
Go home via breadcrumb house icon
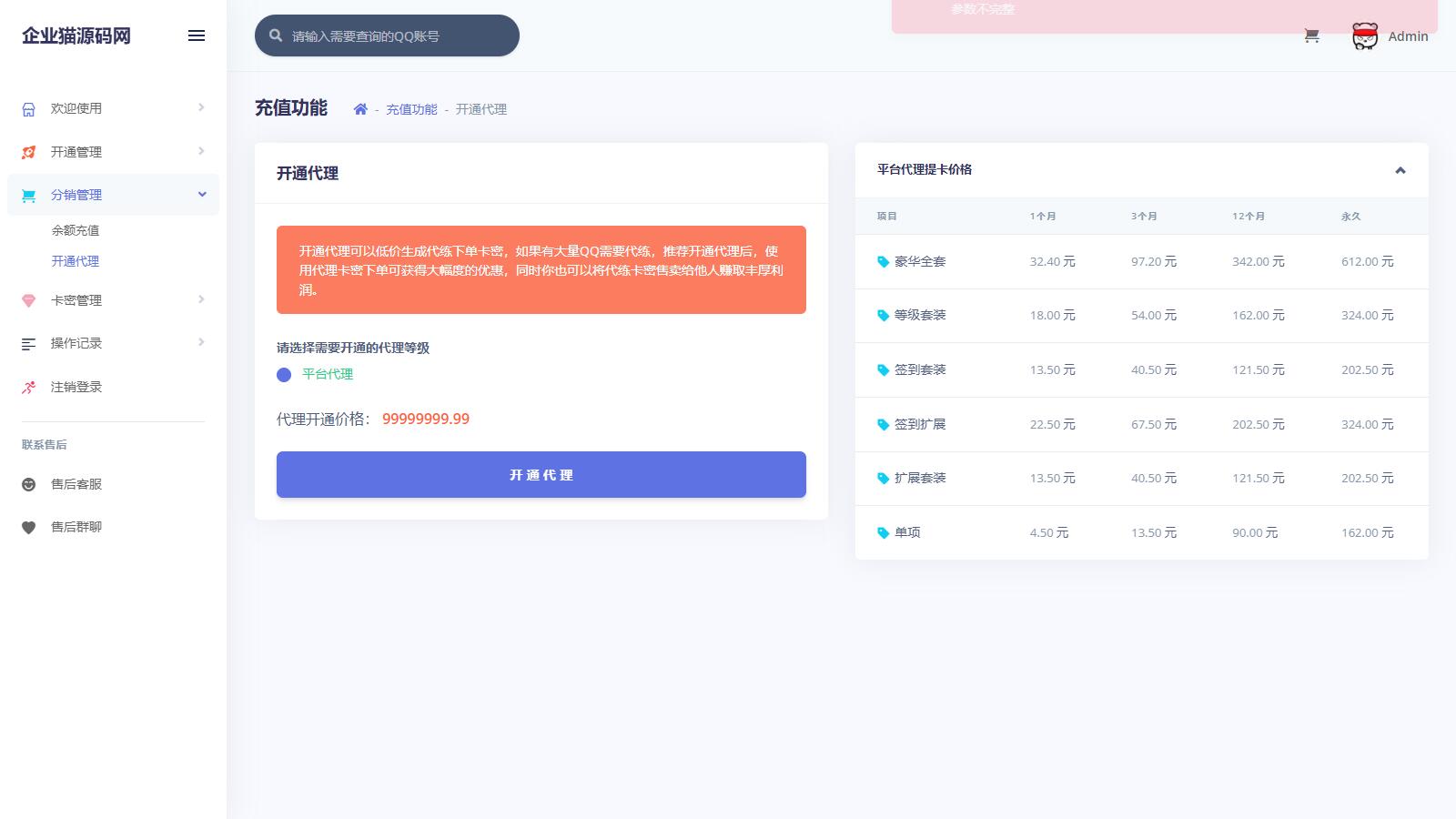tap(360, 109)
